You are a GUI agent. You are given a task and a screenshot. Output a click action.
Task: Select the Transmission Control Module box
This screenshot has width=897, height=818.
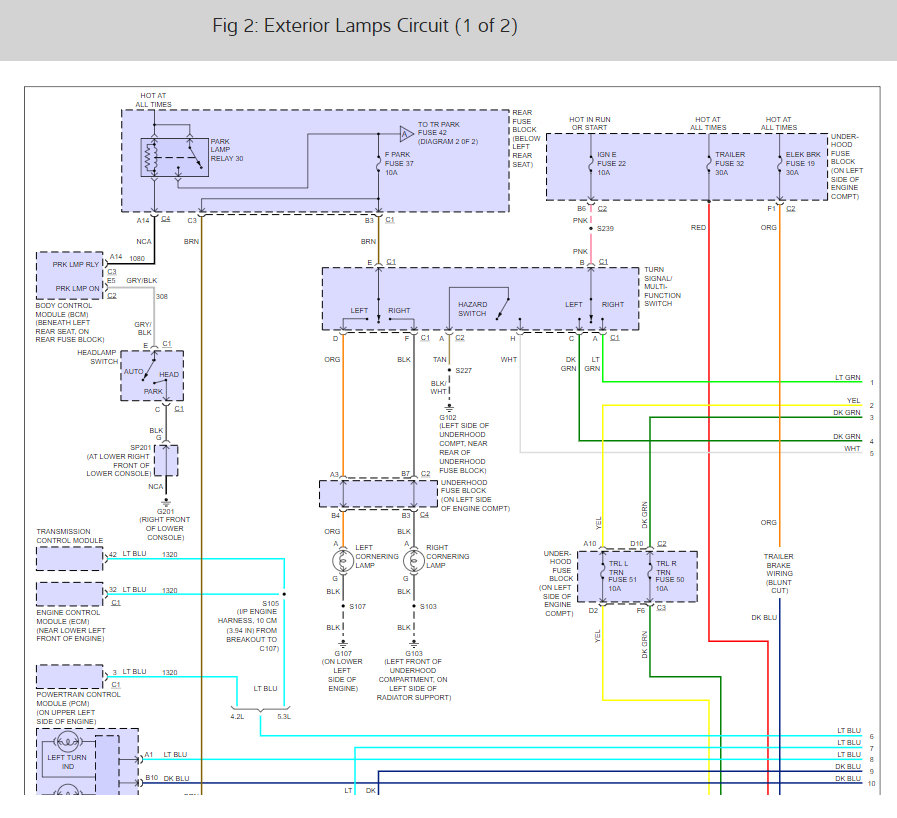pos(69,558)
